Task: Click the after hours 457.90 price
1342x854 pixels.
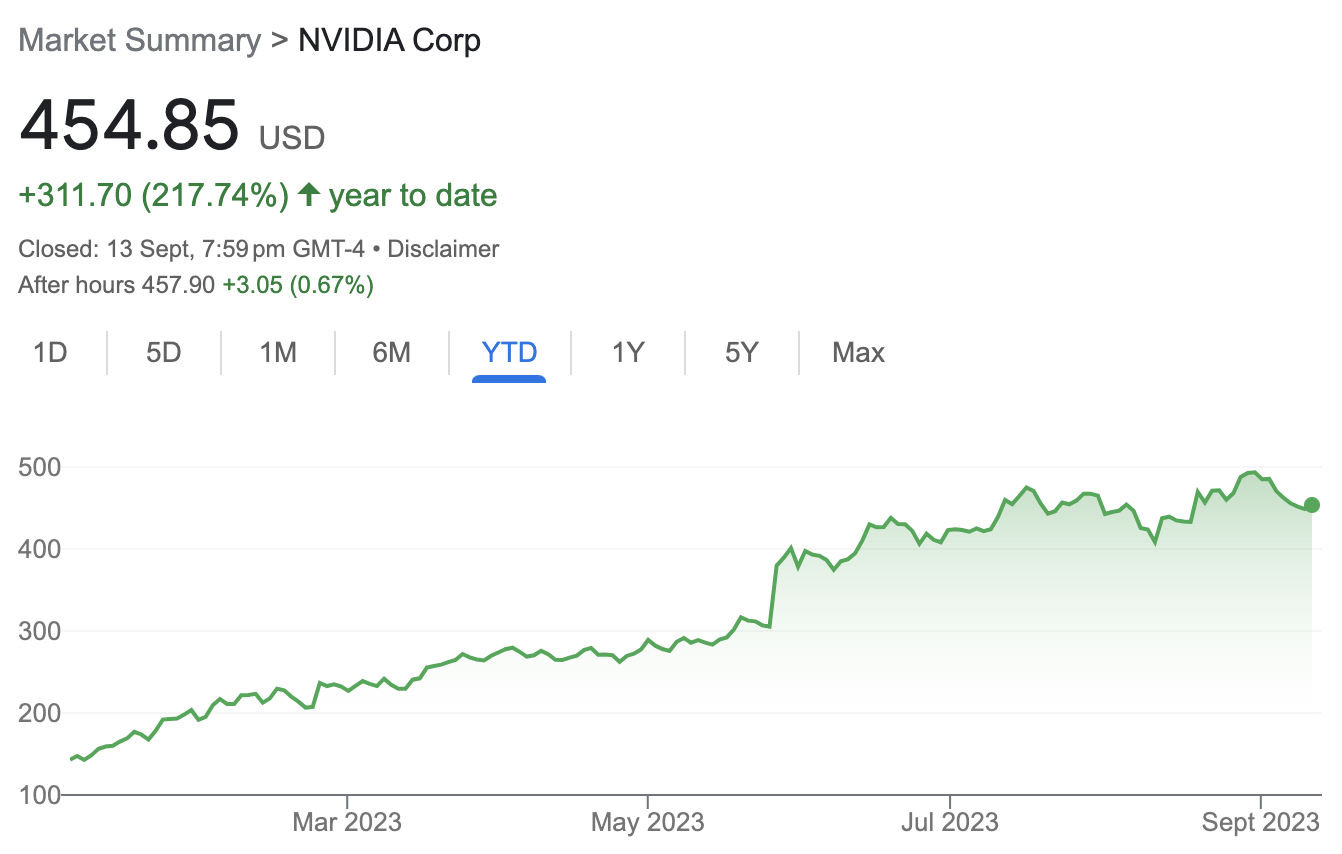Action: click(178, 285)
